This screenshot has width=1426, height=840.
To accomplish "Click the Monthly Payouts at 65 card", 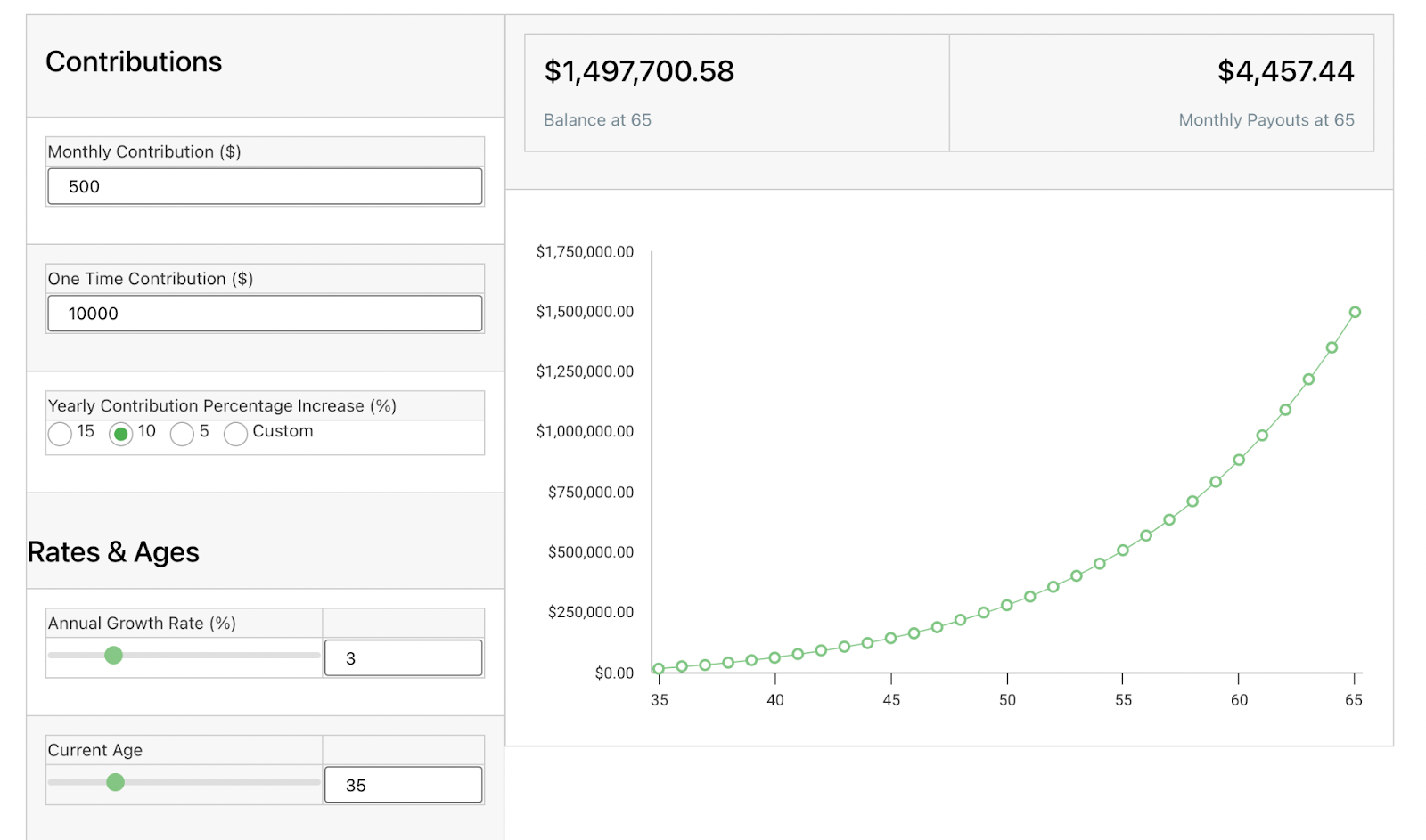I will (1162, 93).
